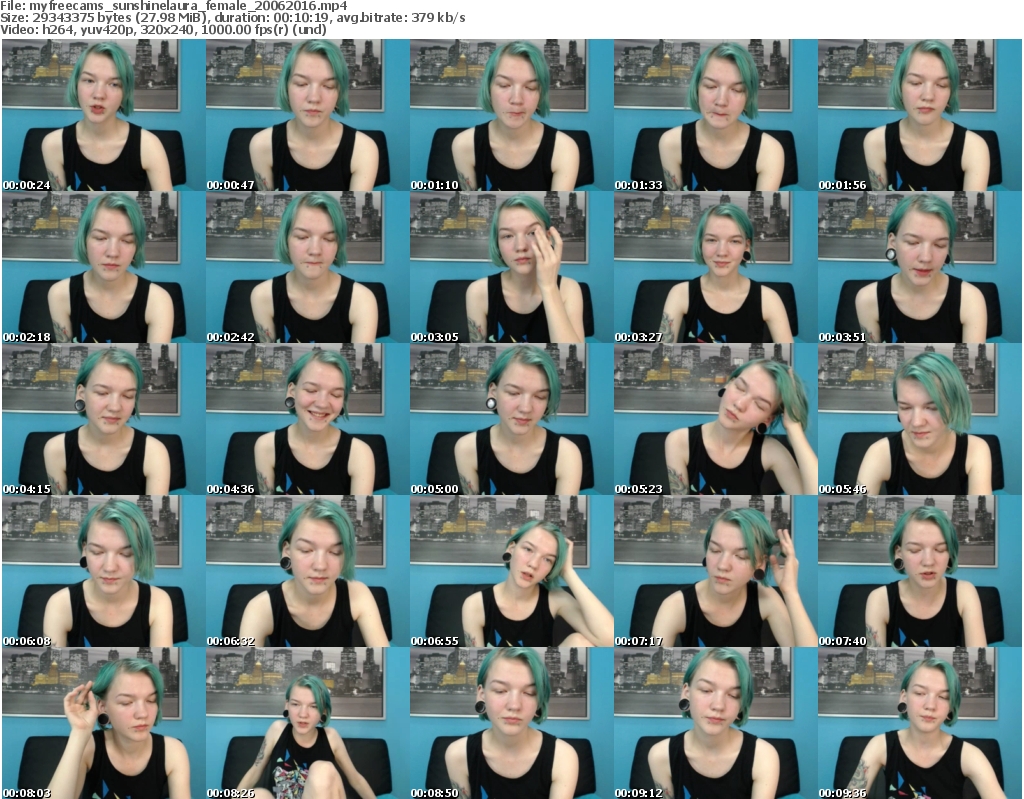
Task: Click the frame stamped 00:03:51
Action: [920, 267]
